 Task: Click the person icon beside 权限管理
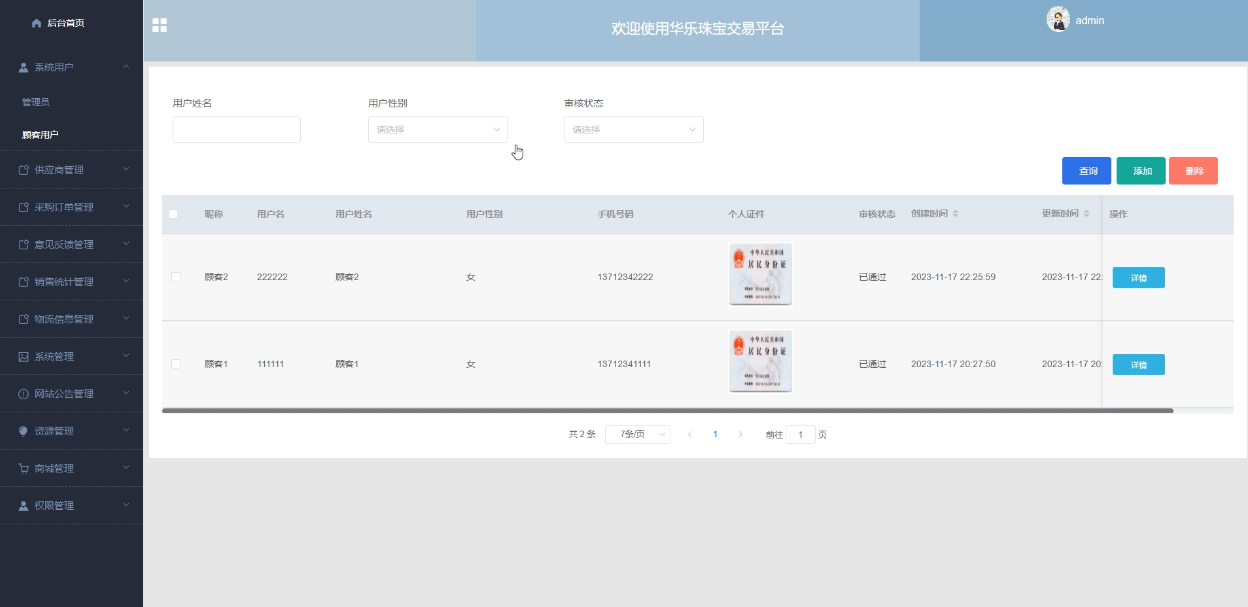coord(24,505)
